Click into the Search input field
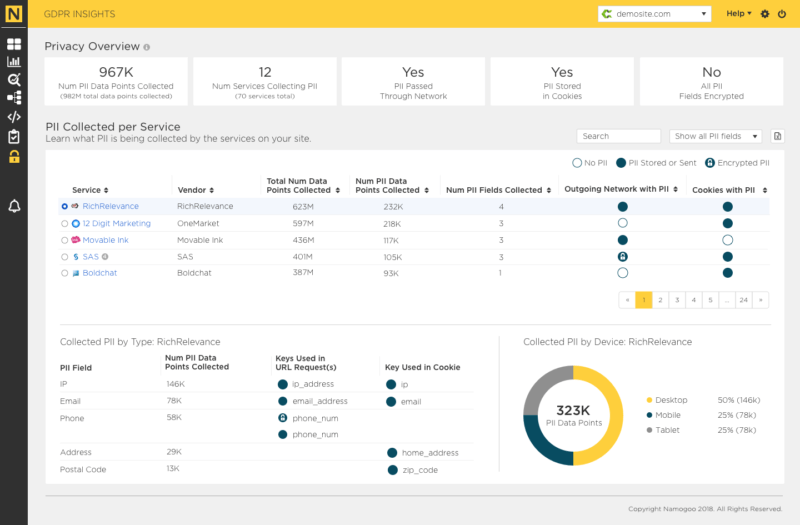800x525 pixels. click(618, 136)
